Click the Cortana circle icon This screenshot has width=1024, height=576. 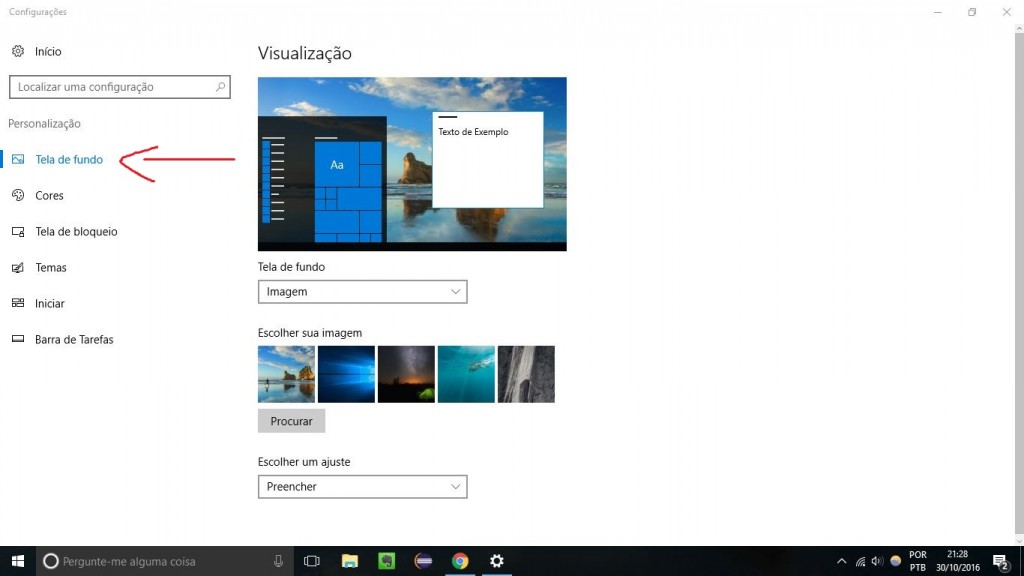50,561
